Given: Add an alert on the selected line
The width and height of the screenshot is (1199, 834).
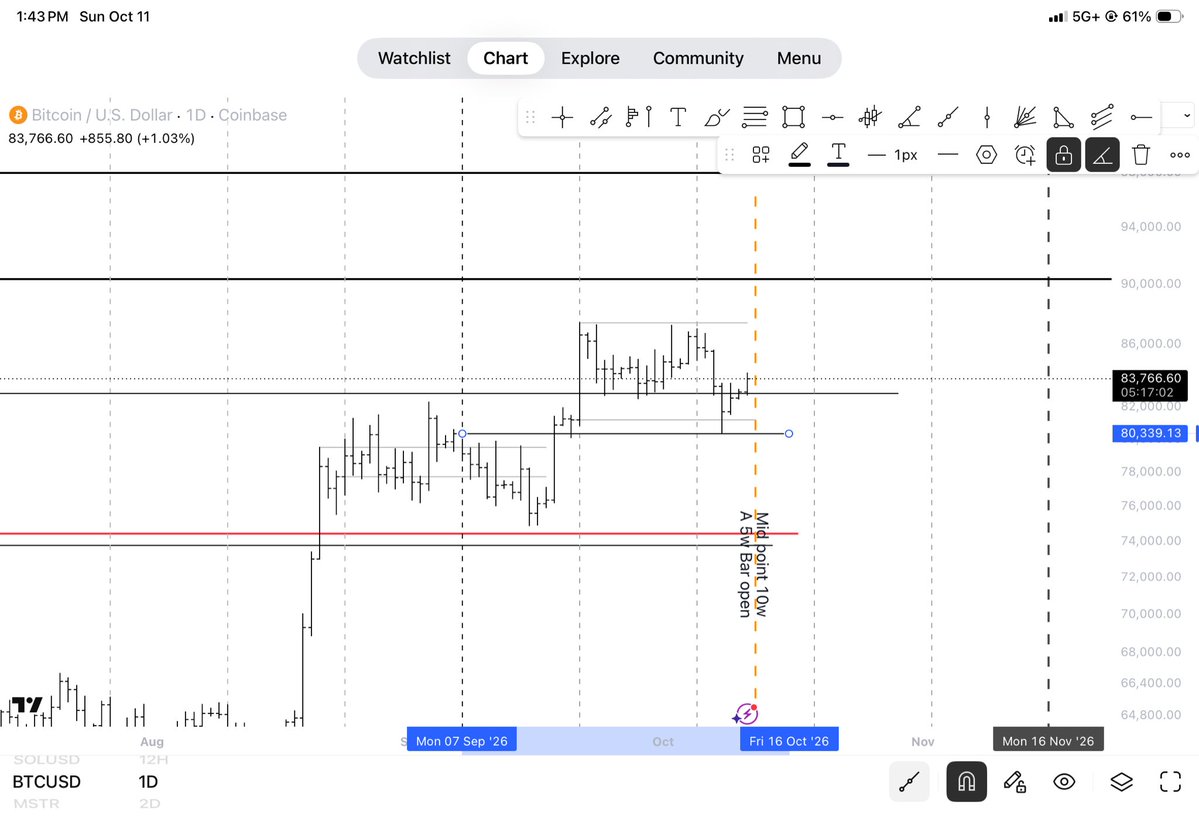Looking at the screenshot, I should tap(1025, 155).
